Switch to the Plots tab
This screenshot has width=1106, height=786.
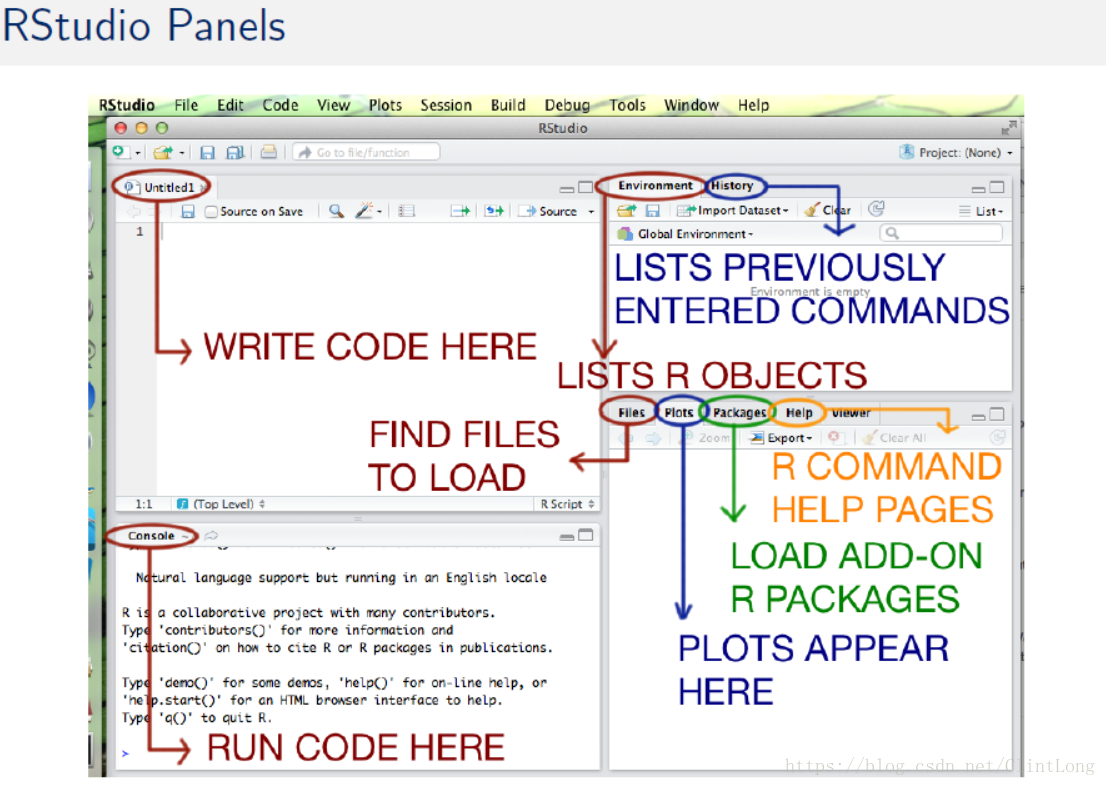pyautogui.click(x=679, y=413)
